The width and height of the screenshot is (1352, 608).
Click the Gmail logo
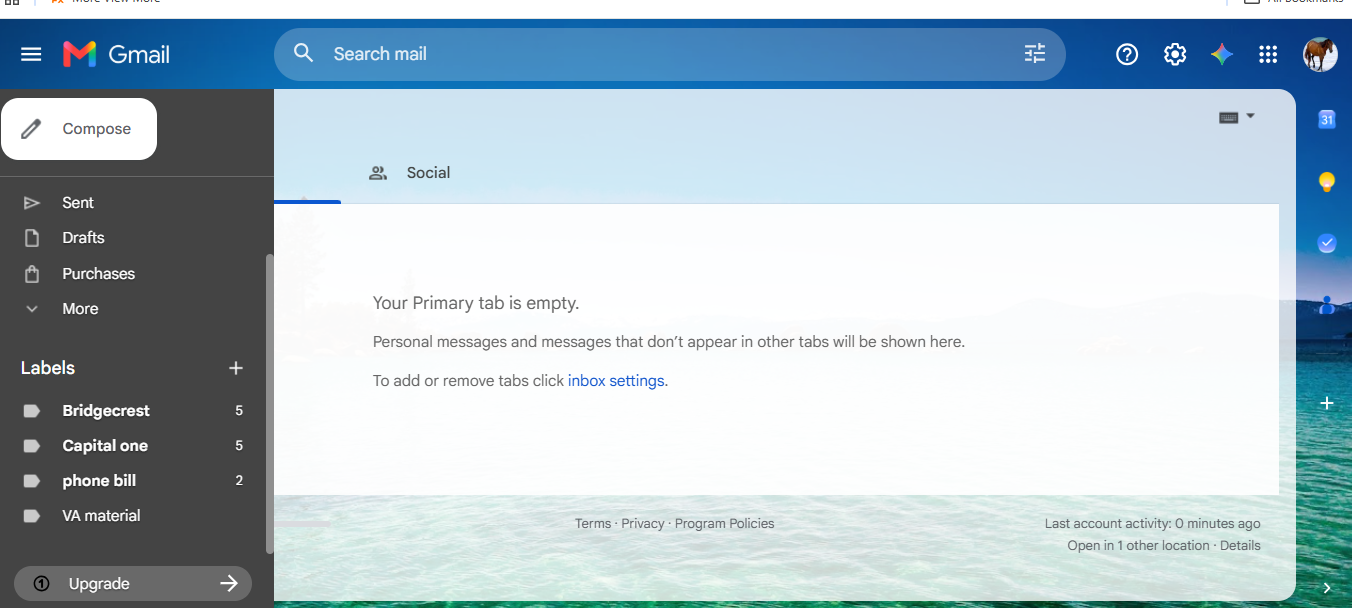[116, 54]
